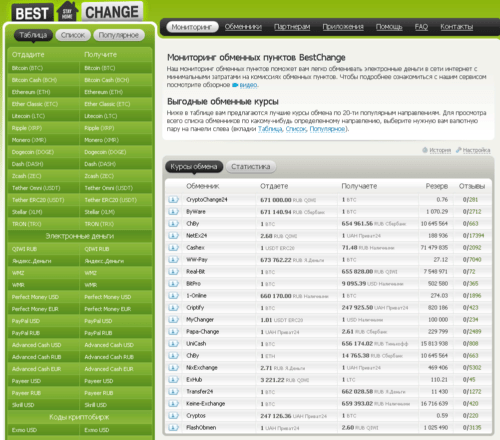The image size is (500, 440).
Task: Select Ethereum (ETH) in the Получите column
Action: (103, 92)
